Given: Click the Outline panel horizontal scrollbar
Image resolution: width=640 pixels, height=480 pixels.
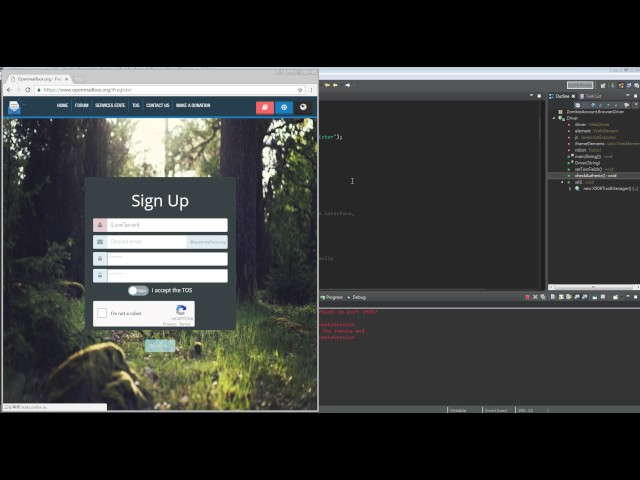Looking at the screenshot, I should 594,287.
